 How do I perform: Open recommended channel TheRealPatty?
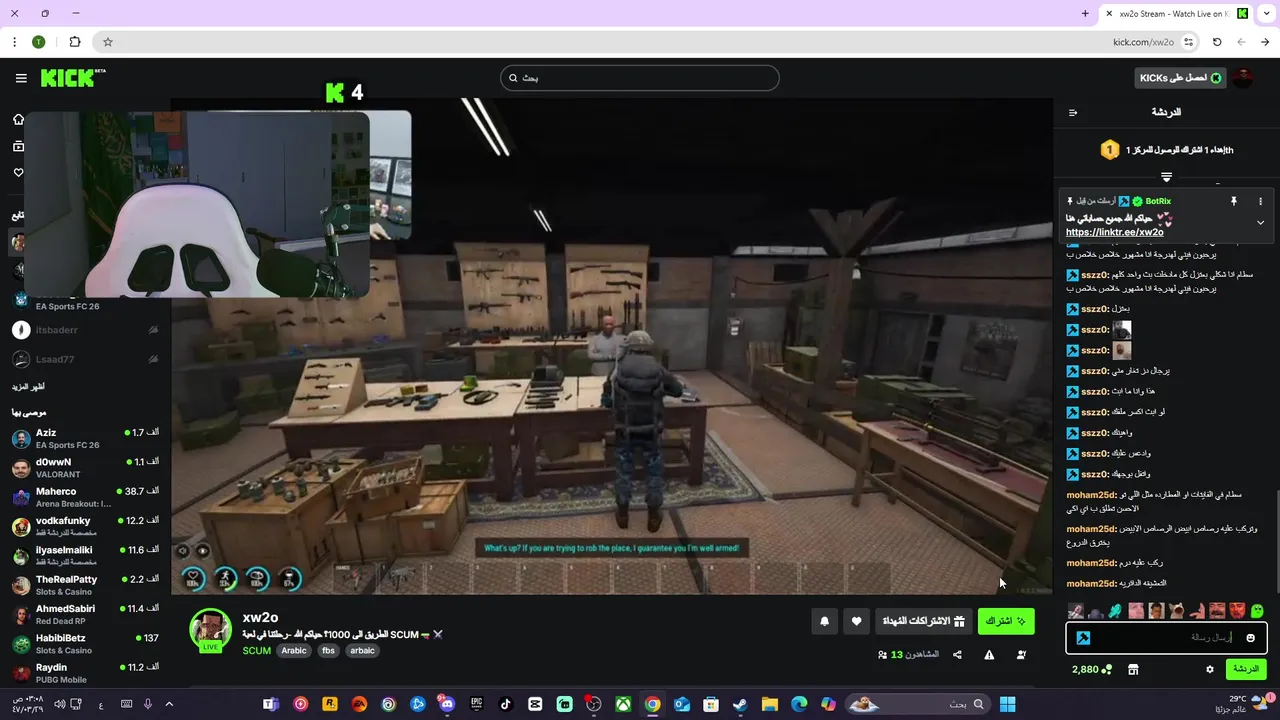(85, 585)
